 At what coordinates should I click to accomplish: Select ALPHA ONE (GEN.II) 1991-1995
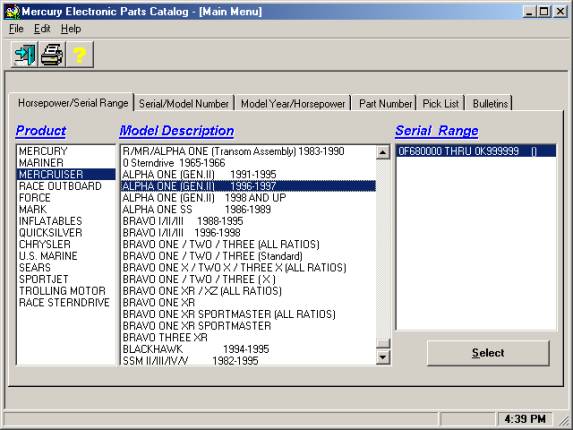[x=248, y=174]
